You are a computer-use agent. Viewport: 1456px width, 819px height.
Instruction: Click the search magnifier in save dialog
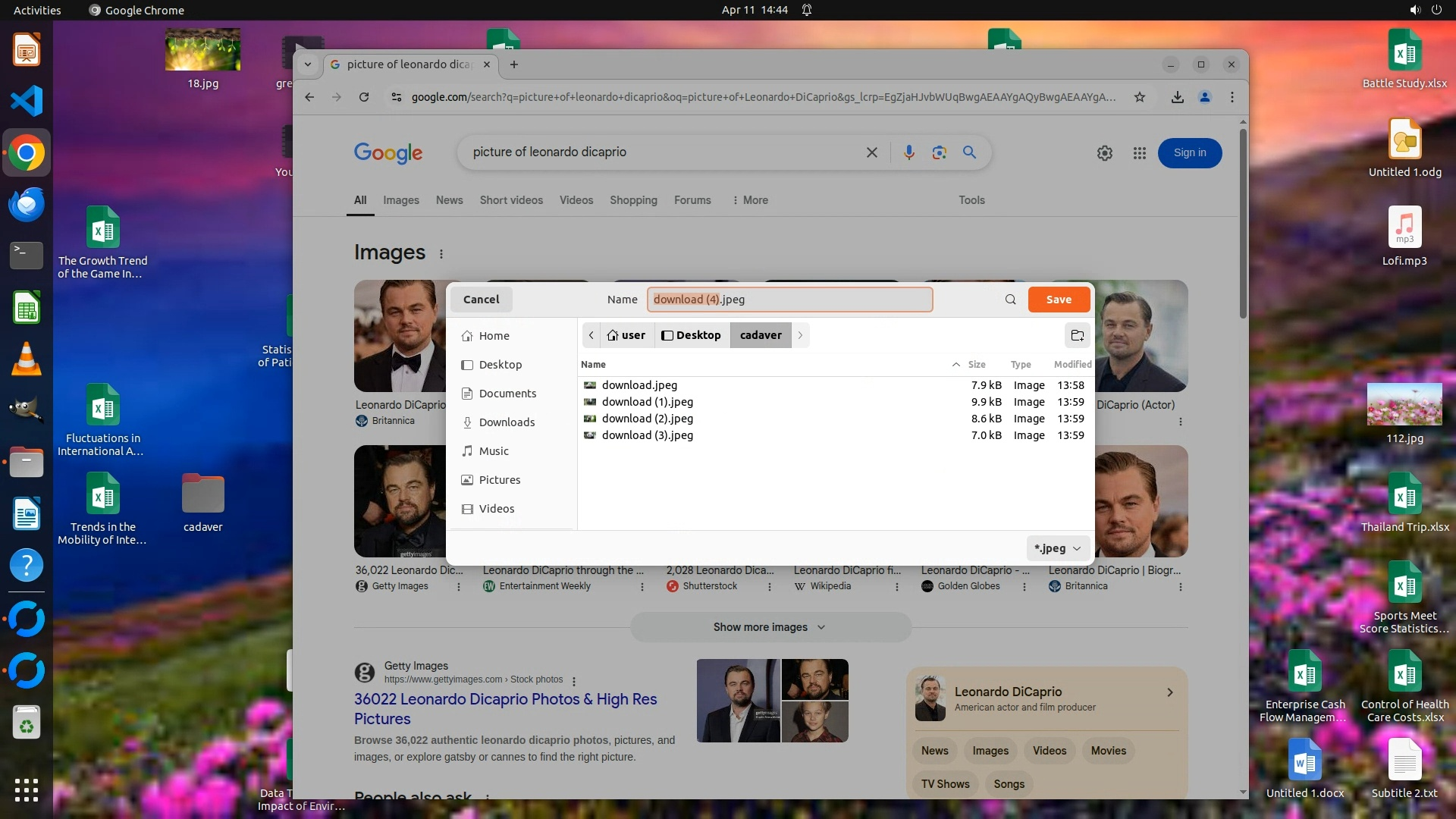coord(1010,300)
